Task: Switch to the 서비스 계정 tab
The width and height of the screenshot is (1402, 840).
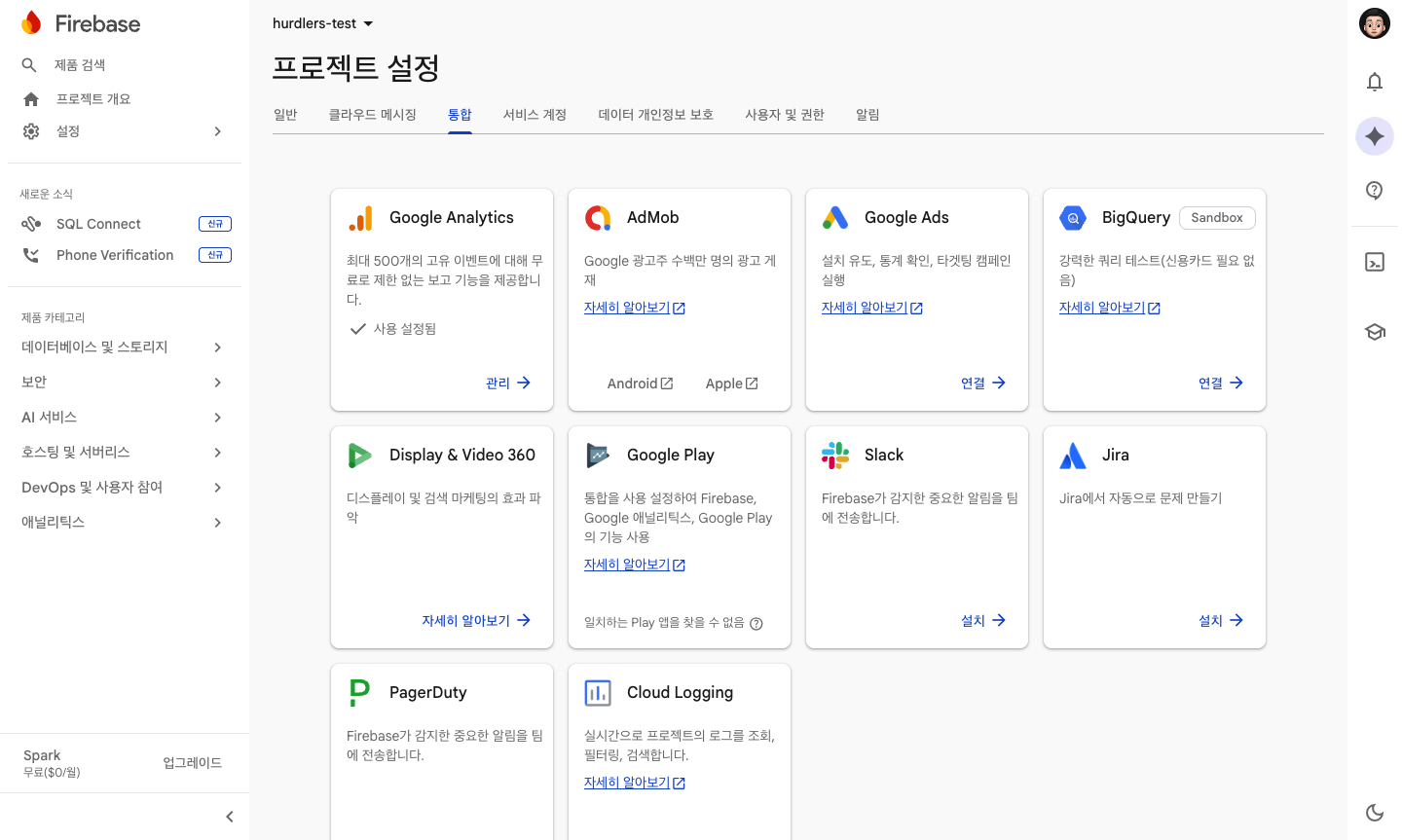Action: pos(535,115)
